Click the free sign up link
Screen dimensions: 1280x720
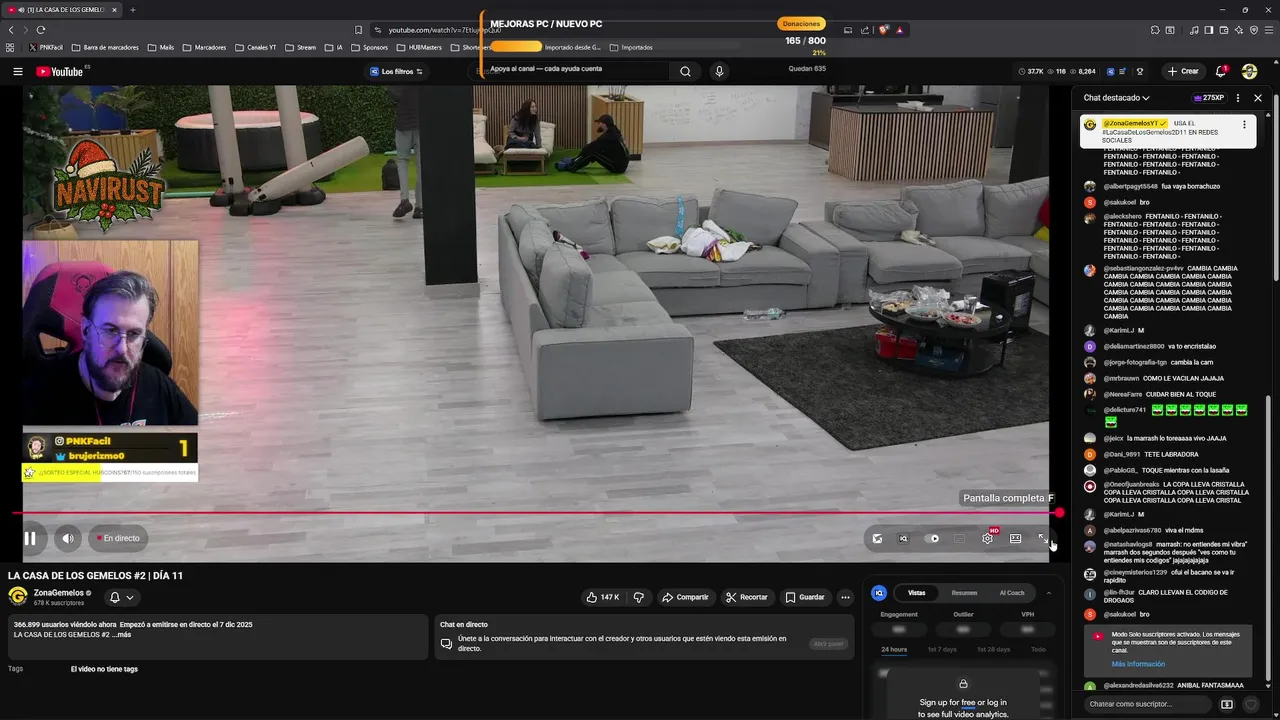[967, 703]
